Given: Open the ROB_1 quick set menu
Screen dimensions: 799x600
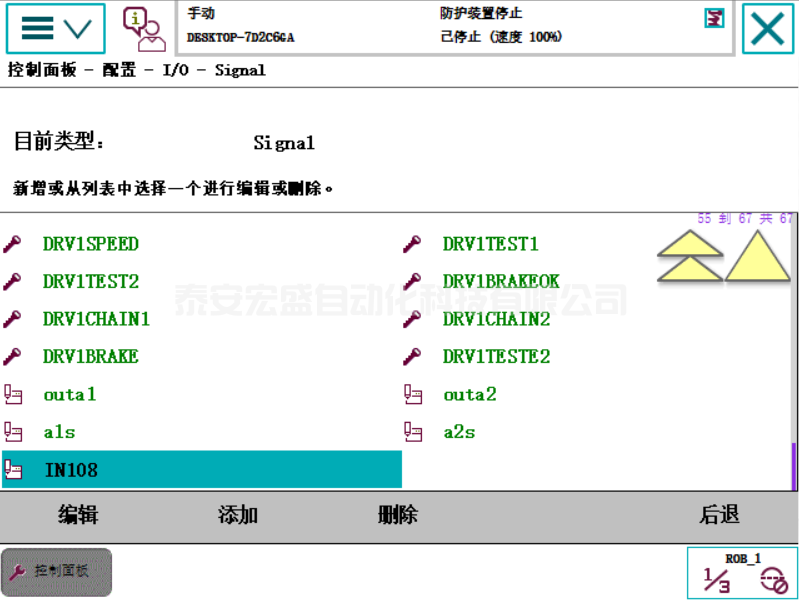Looking at the screenshot, I should (742, 573).
